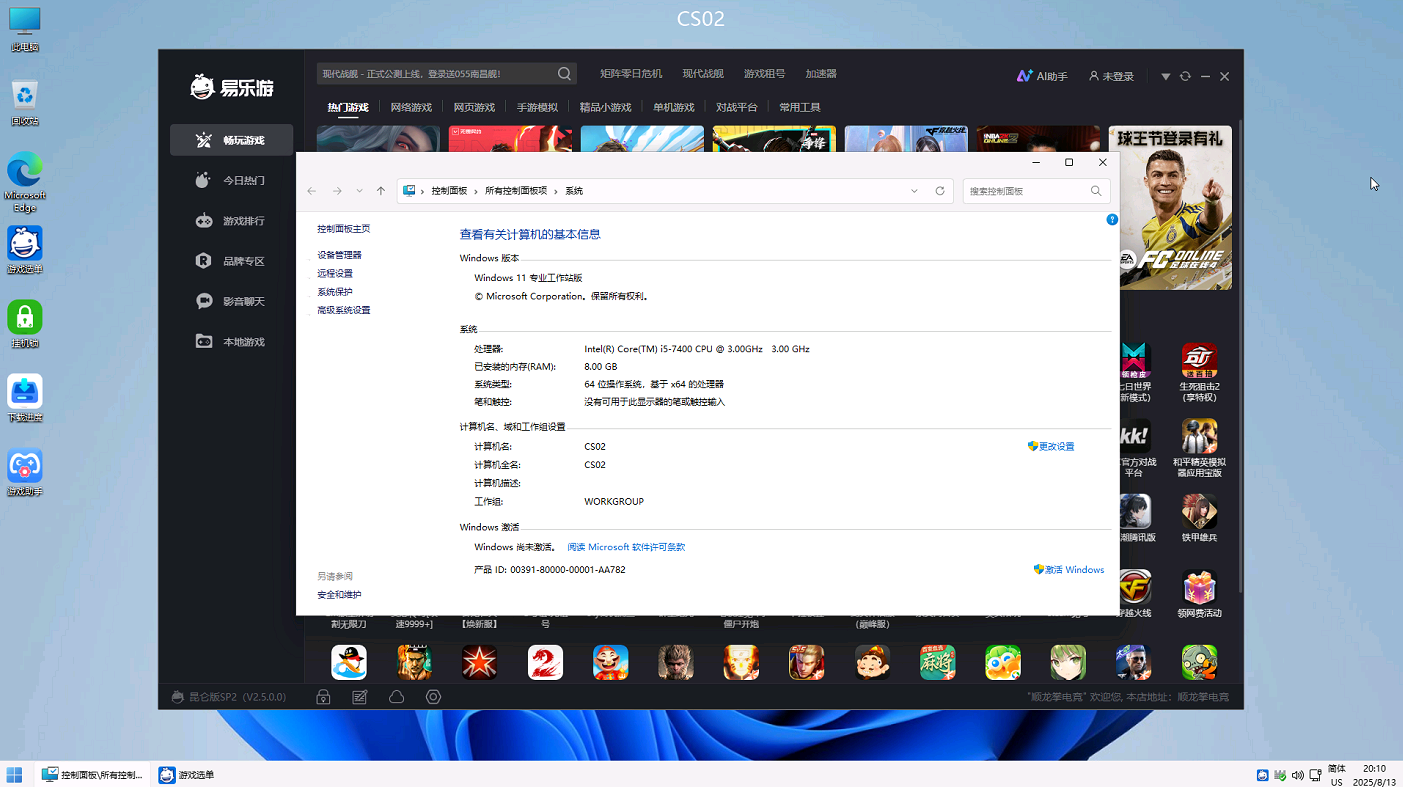Open 阅读 Microsoft 软件许可条款 link

pos(627,547)
